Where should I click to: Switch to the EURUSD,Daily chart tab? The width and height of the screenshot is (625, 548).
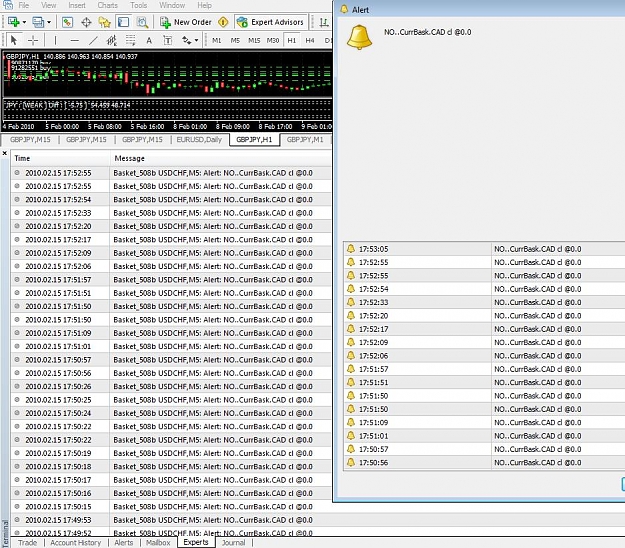pos(199,139)
